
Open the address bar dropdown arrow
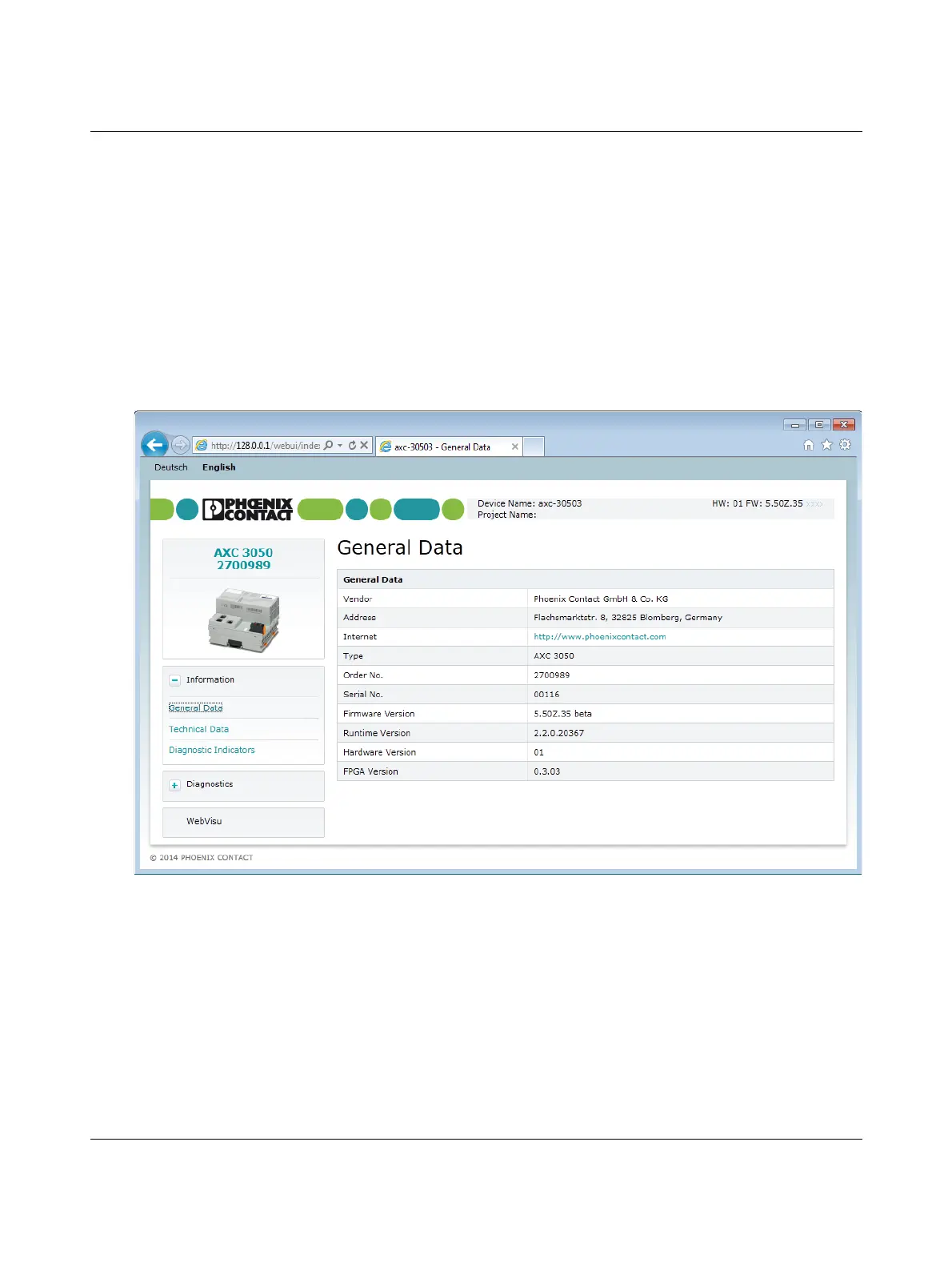click(x=340, y=445)
